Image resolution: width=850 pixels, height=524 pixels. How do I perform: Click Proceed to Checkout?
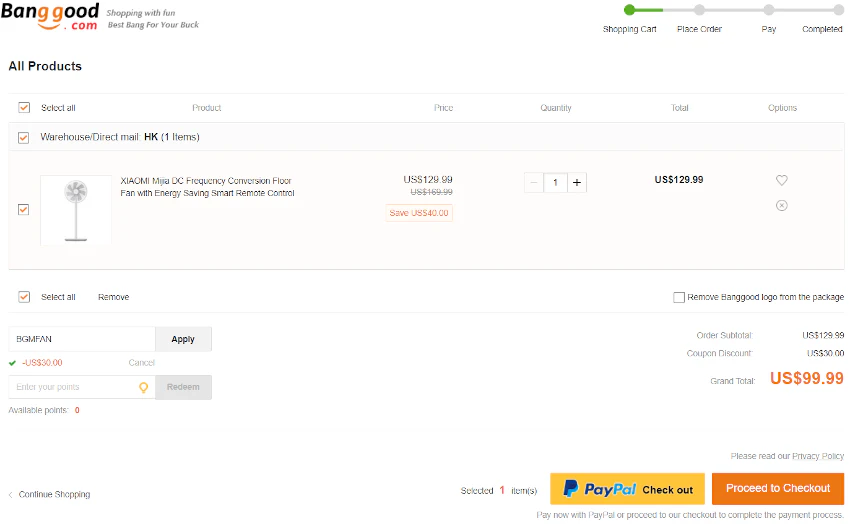pyautogui.click(x=778, y=489)
